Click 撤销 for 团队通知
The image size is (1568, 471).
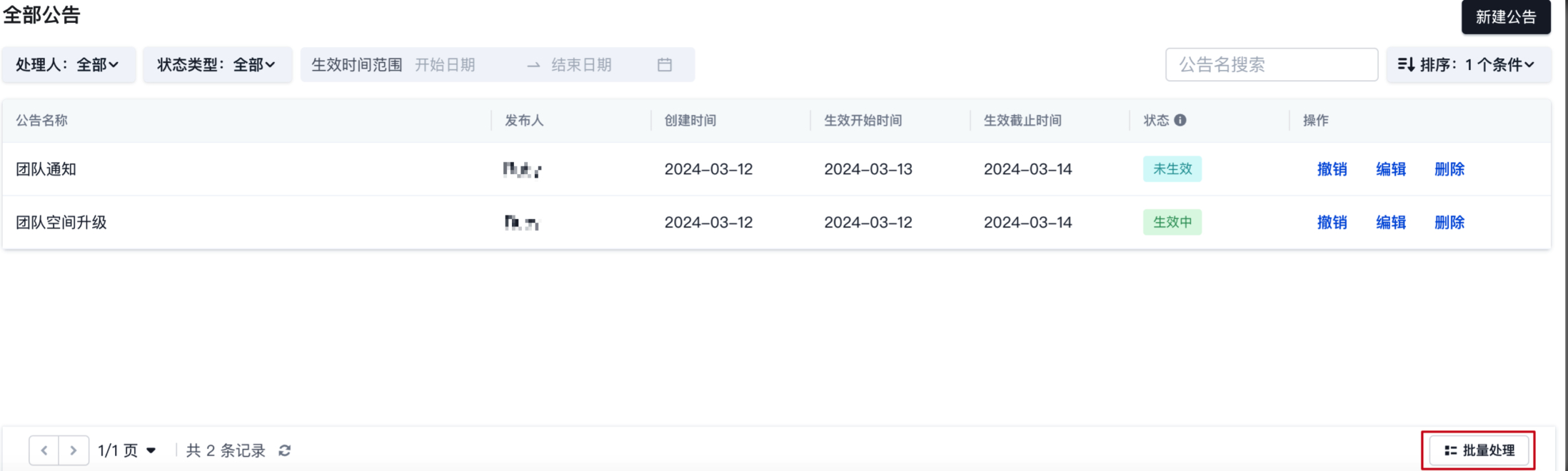tap(1332, 169)
